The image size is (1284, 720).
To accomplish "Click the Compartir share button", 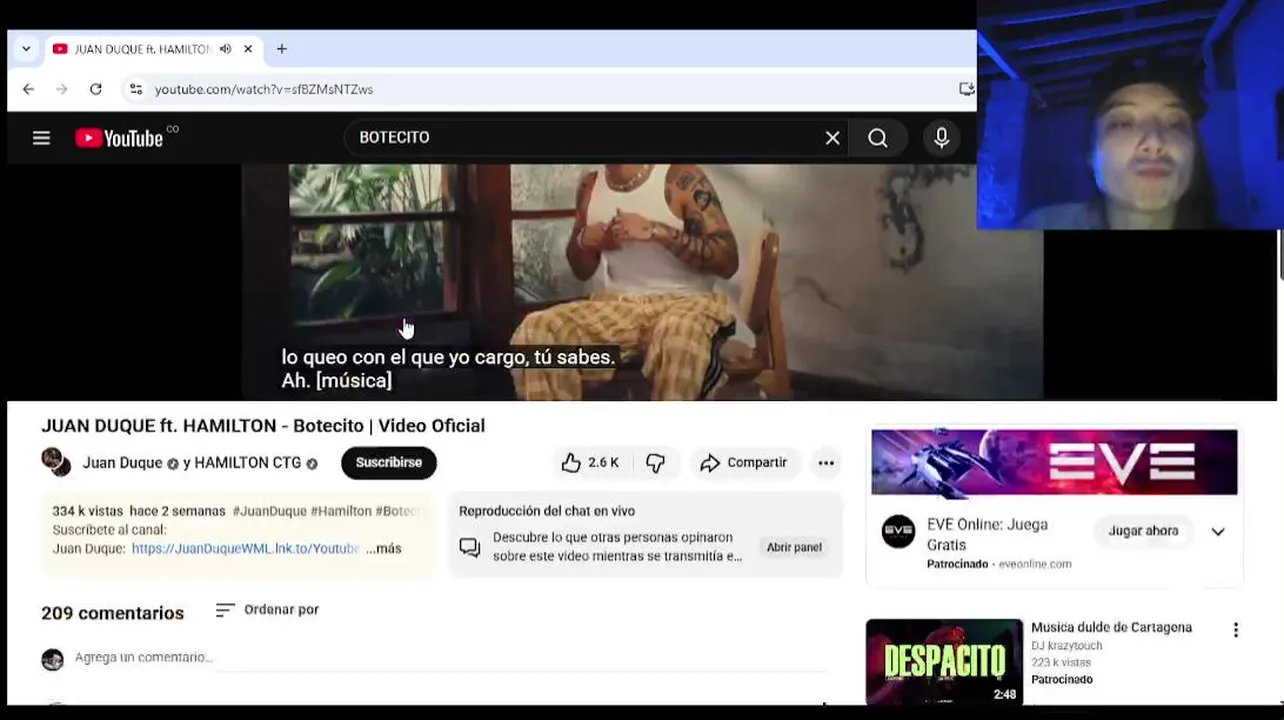I will tap(744, 462).
